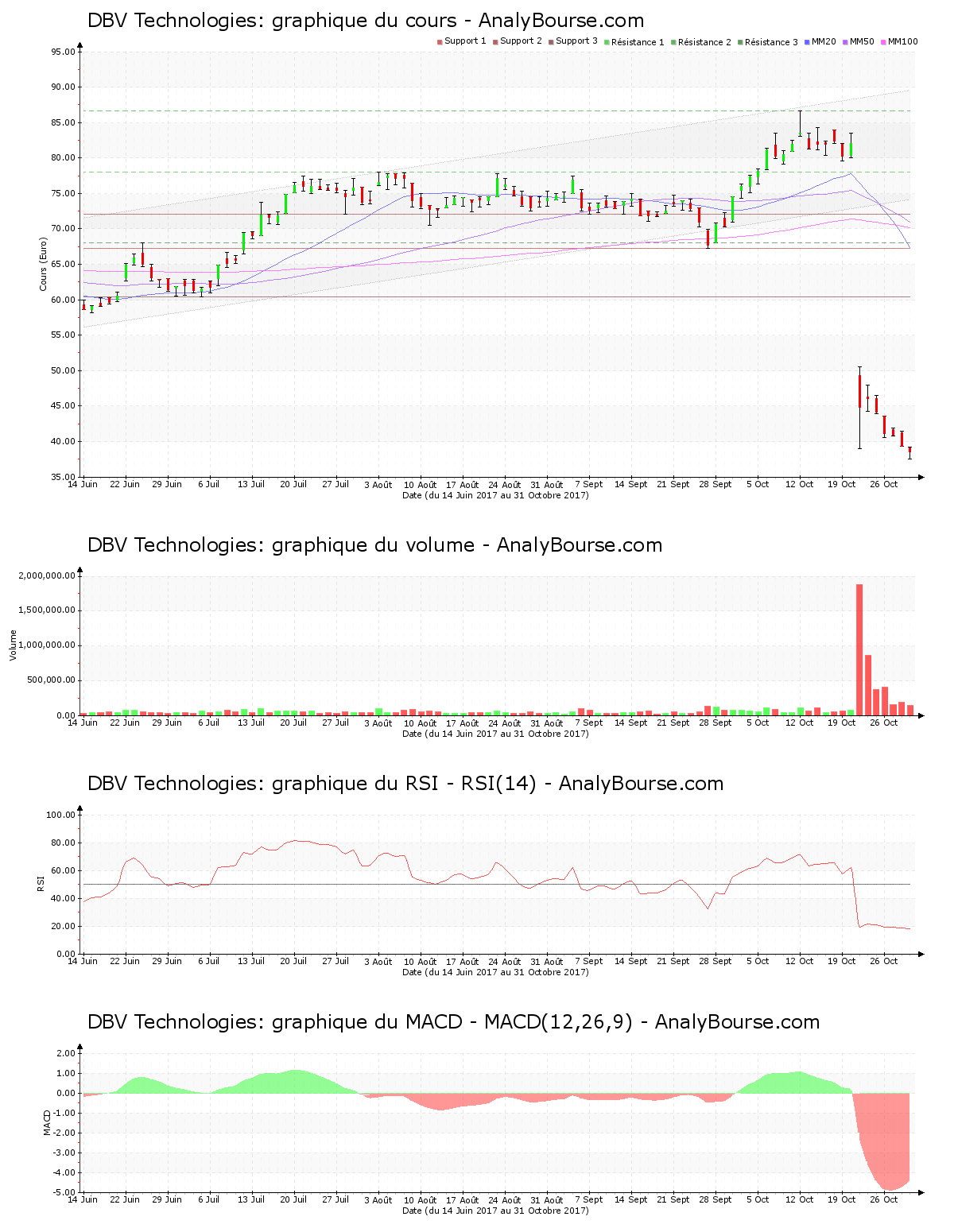Click '7 Sept' on the RSI chart date axis
The height and width of the screenshot is (1232, 954).
(x=589, y=962)
